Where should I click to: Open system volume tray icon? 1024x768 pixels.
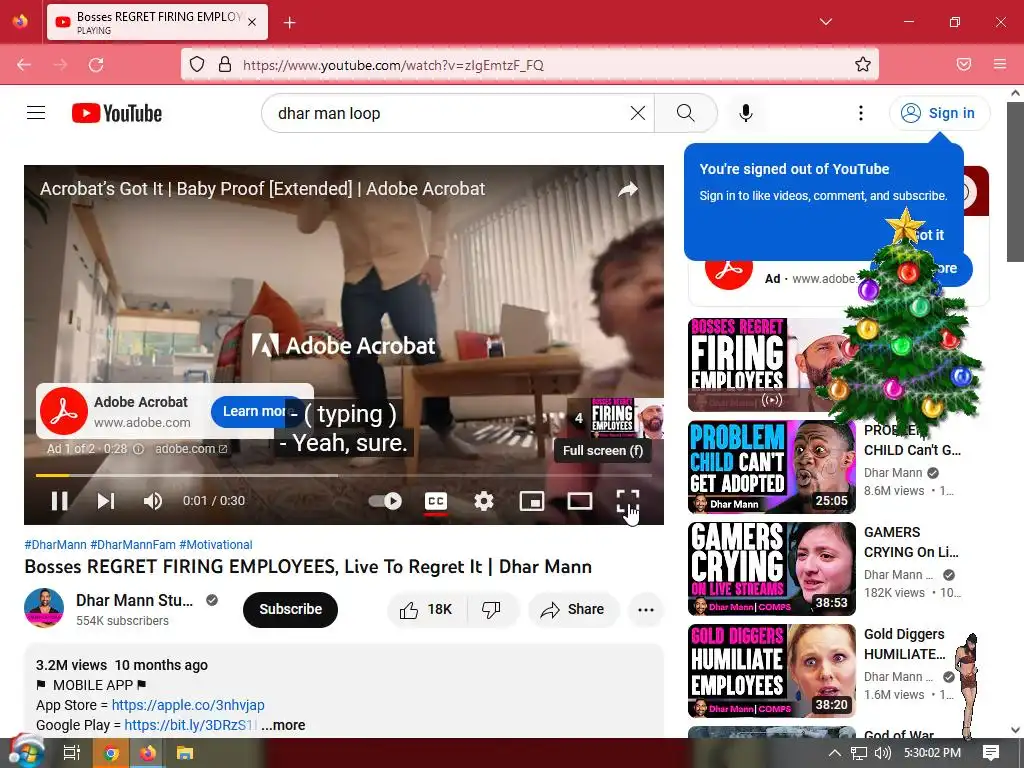point(882,753)
